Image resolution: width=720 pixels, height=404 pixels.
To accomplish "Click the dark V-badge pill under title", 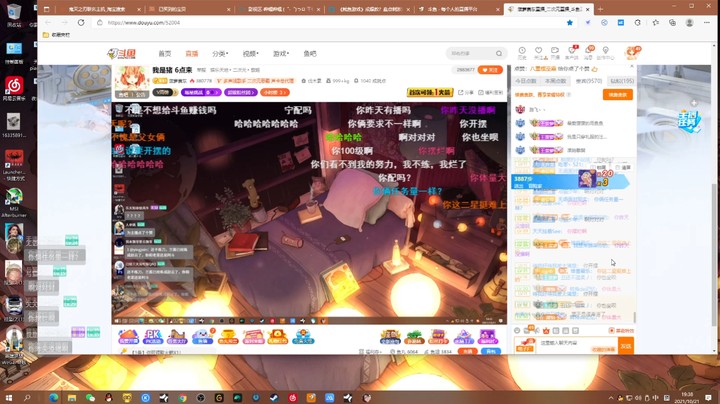I will point(164,92).
